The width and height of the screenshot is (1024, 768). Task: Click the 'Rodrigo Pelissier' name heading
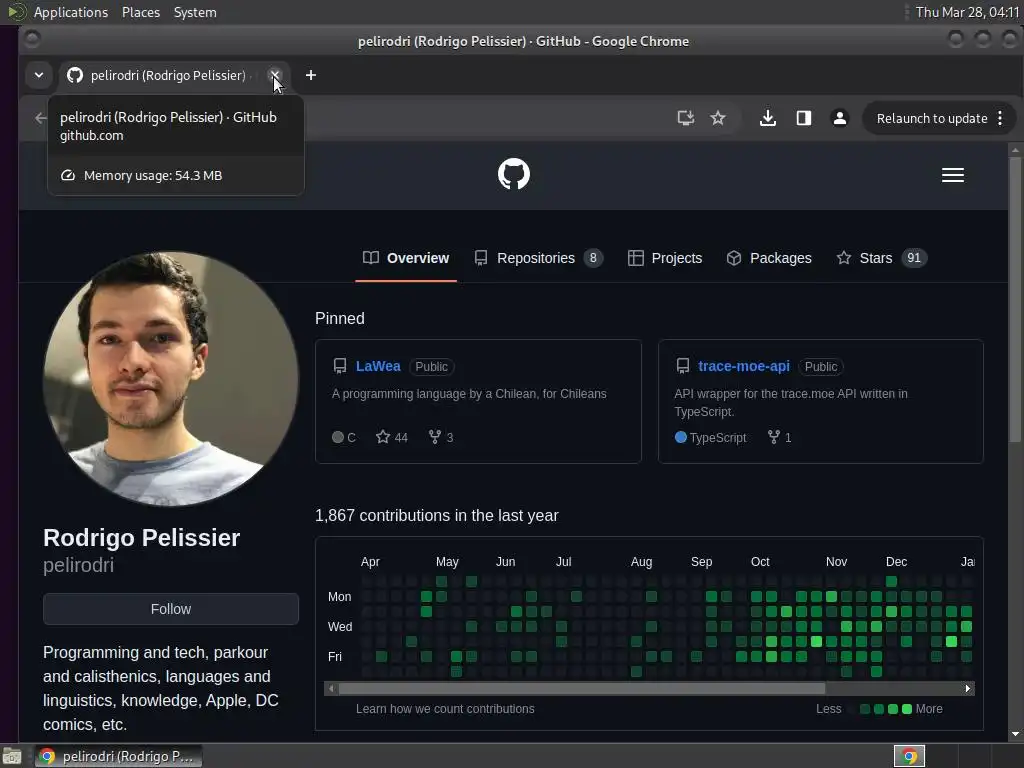(142, 537)
